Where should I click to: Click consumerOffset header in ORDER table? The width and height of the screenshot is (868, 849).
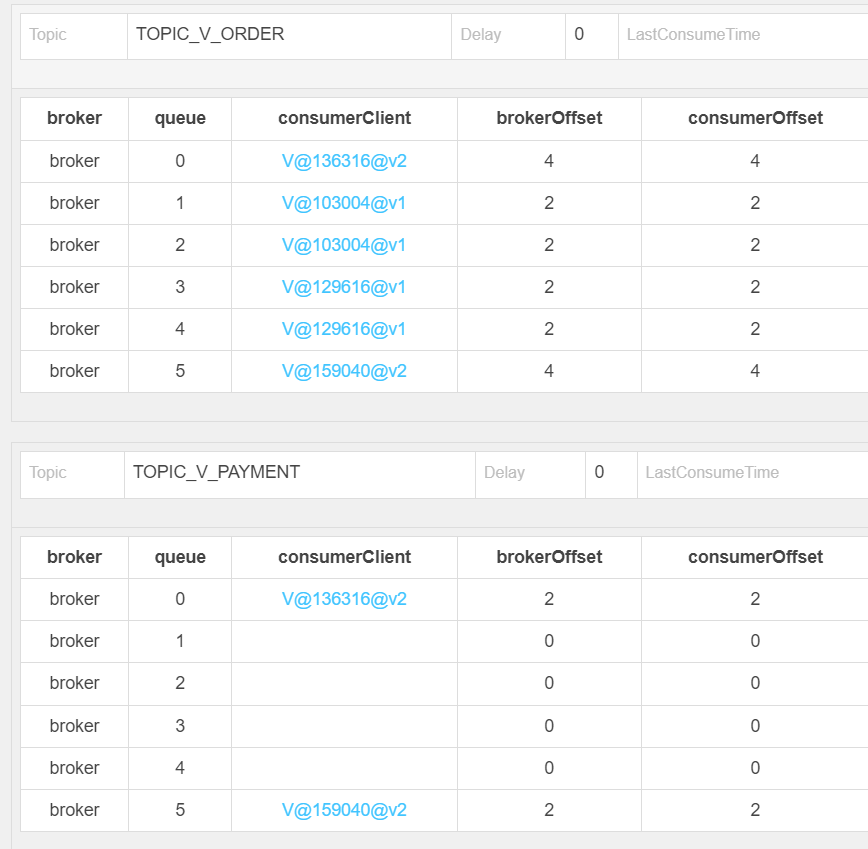(755, 118)
